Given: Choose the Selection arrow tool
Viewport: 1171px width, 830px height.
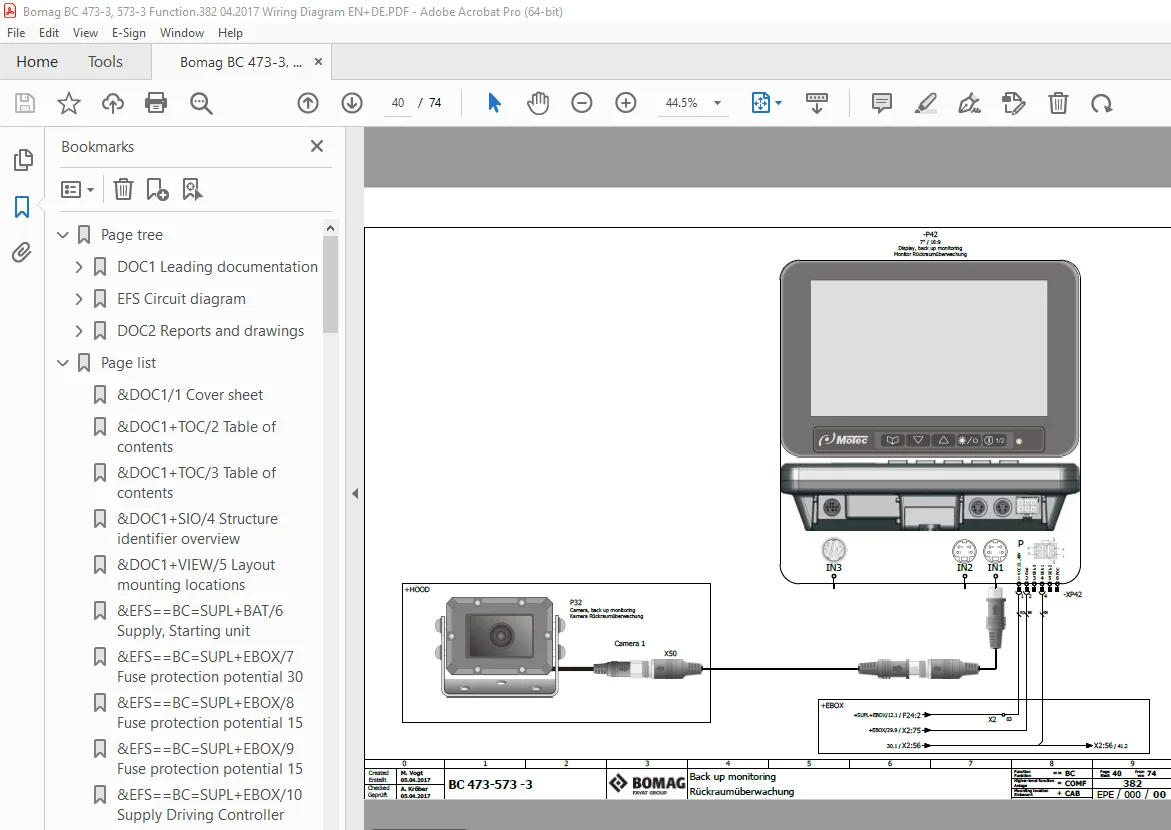Looking at the screenshot, I should (494, 103).
